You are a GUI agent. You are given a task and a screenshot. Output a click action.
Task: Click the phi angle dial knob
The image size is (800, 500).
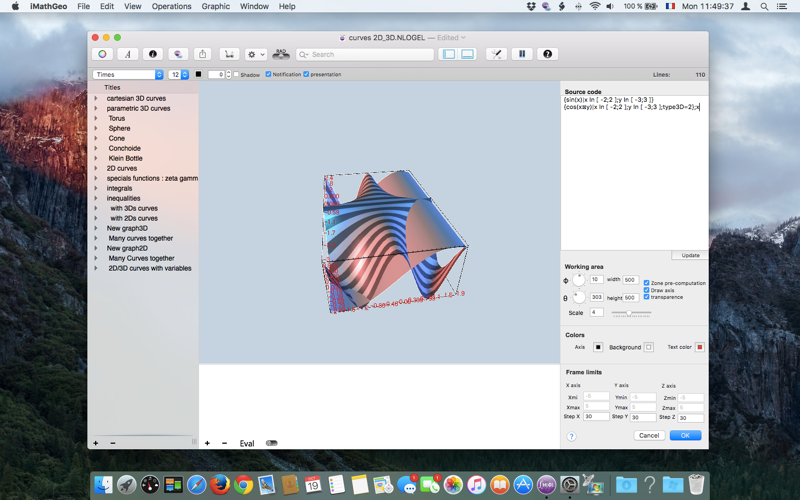point(579,280)
